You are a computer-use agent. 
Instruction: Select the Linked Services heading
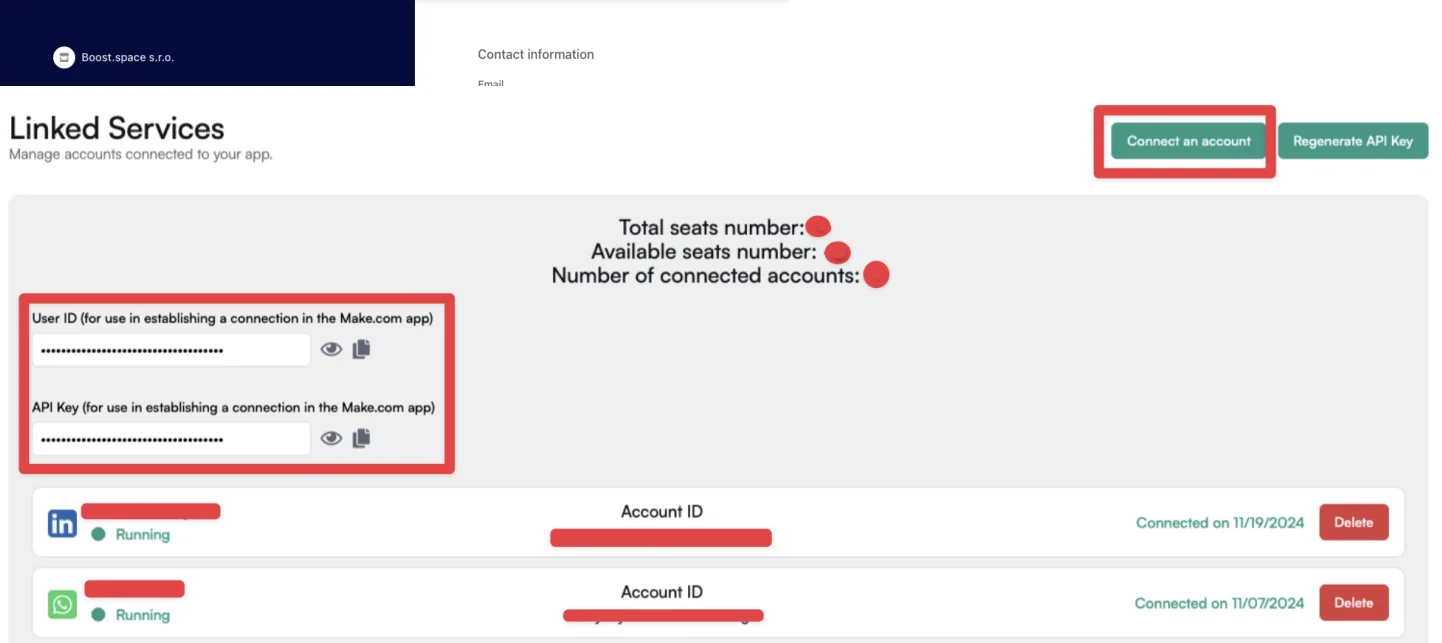pos(117,128)
